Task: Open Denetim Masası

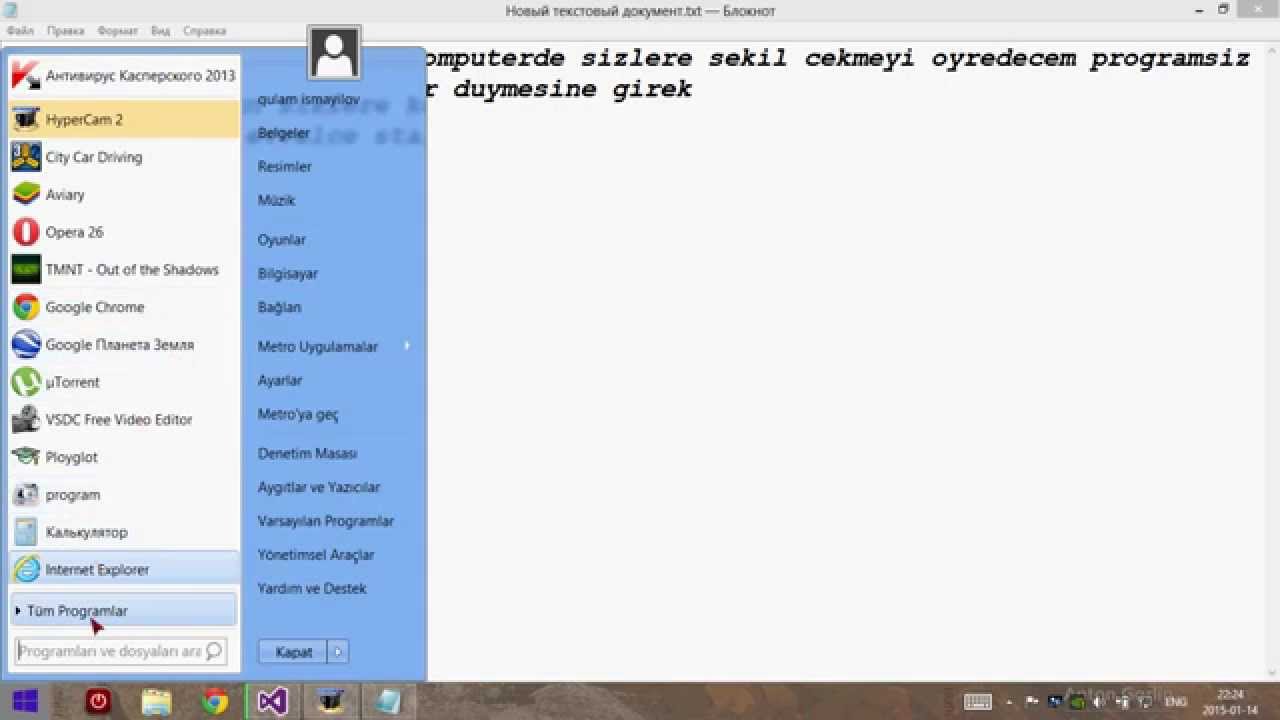Action: click(x=308, y=453)
